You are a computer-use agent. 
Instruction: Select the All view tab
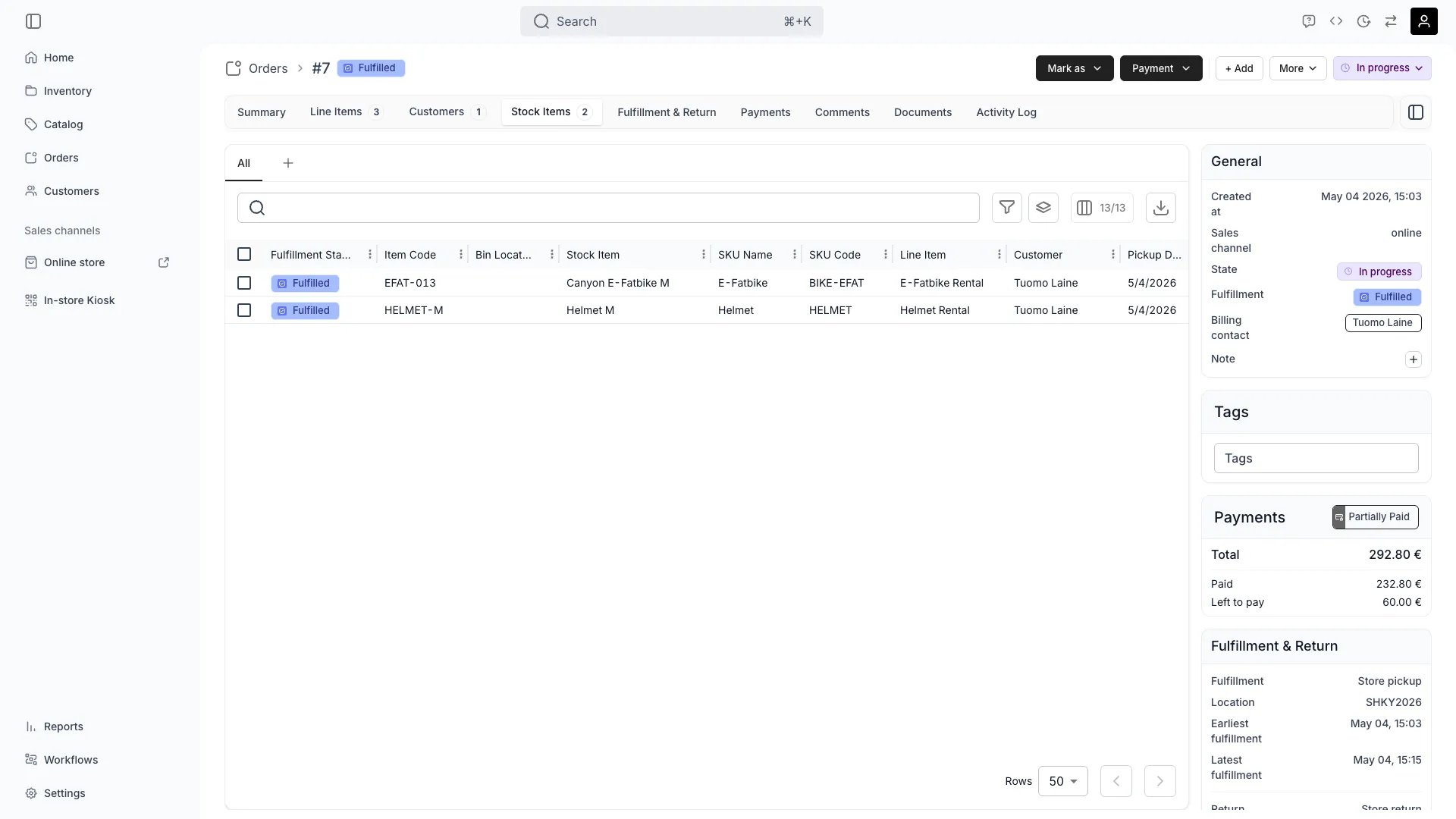click(243, 163)
